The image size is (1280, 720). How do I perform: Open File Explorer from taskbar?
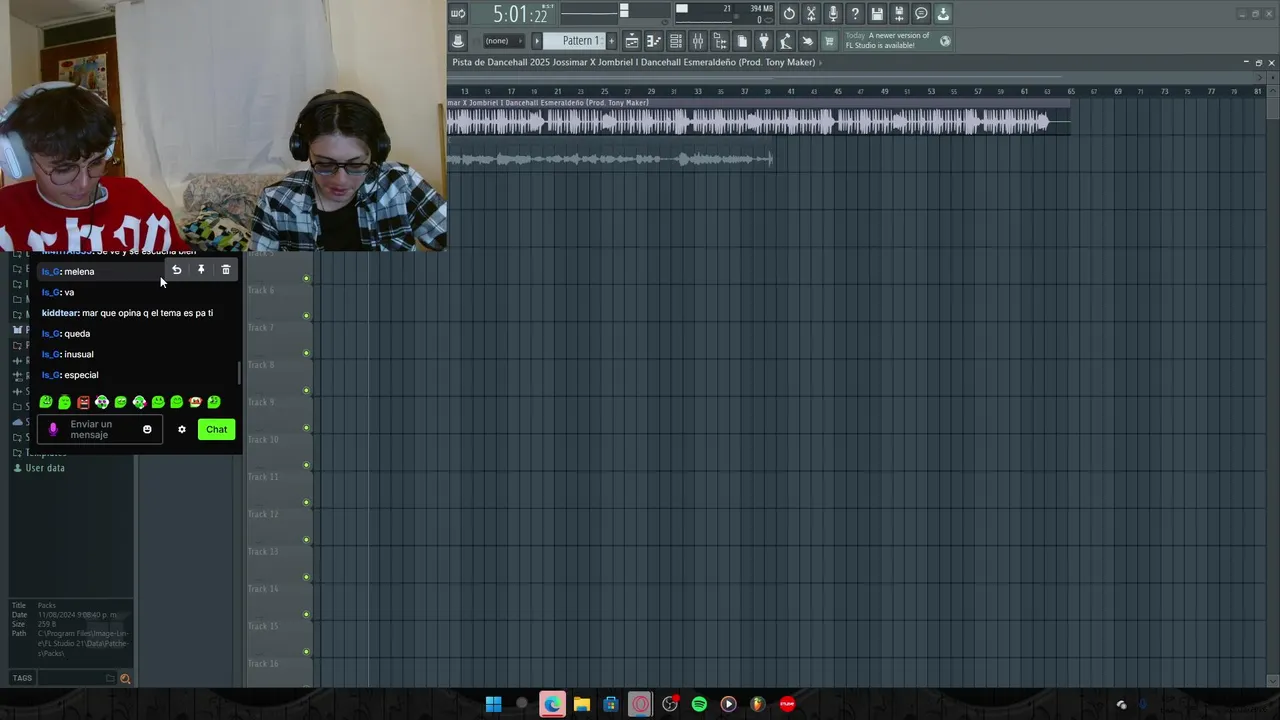[581, 704]
